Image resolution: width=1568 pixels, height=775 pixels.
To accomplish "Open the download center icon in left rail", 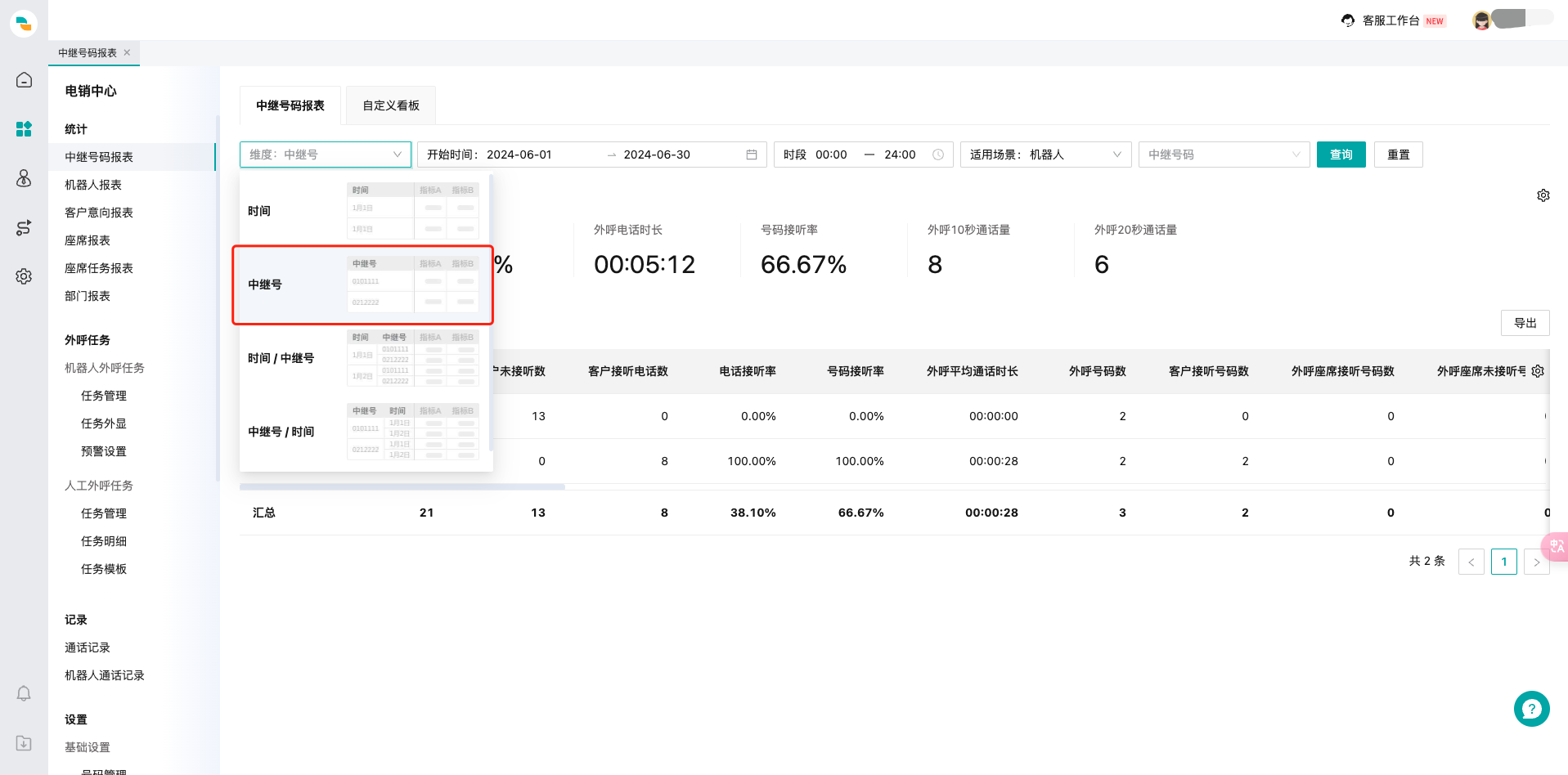I will [24, 743].
